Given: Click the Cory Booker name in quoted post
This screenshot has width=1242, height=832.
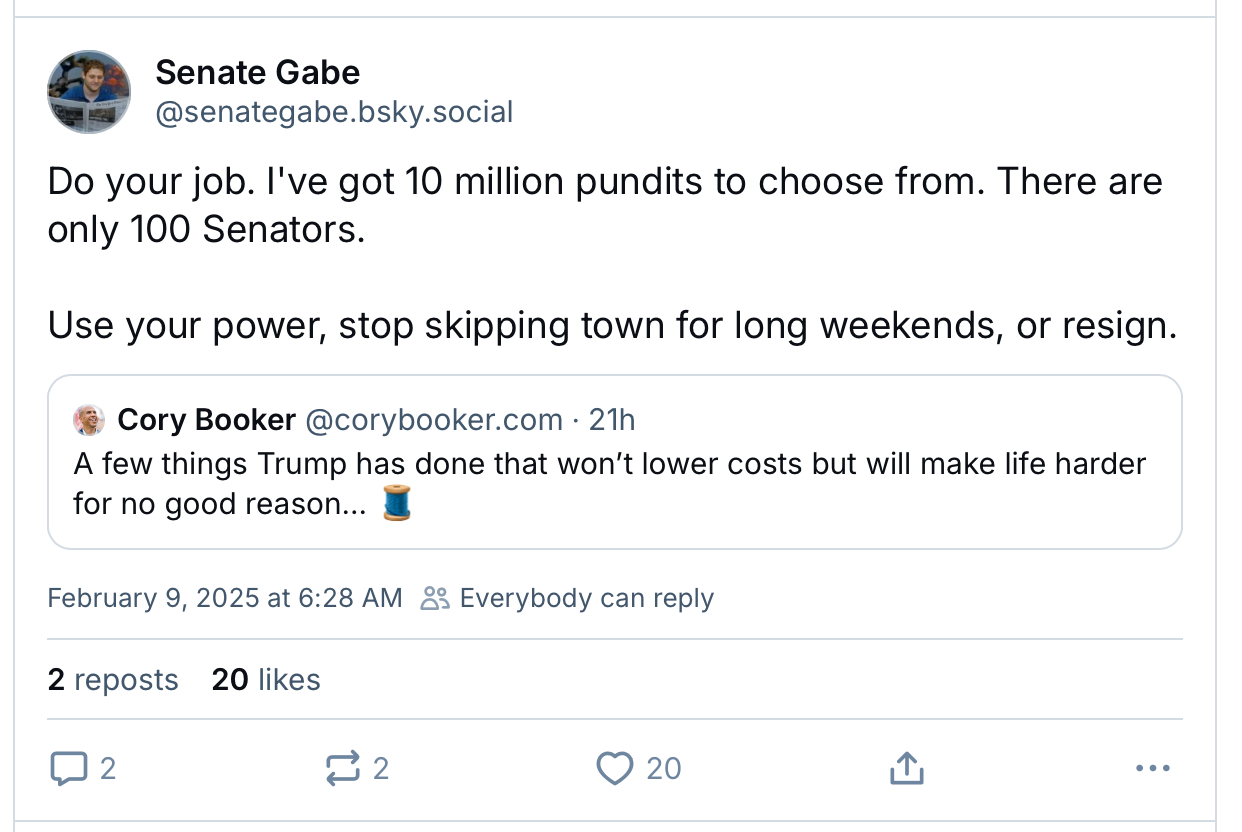Looking at the screenshot, I should (x=206, y=420).
